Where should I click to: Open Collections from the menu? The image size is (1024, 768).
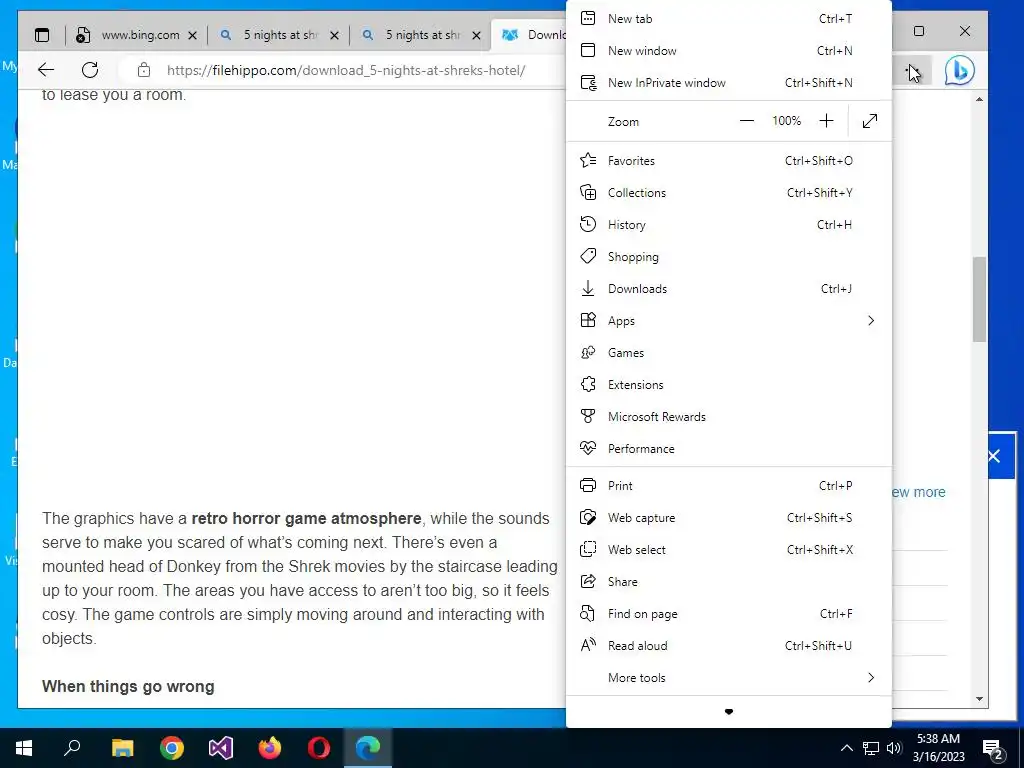[x=729, y=193]
